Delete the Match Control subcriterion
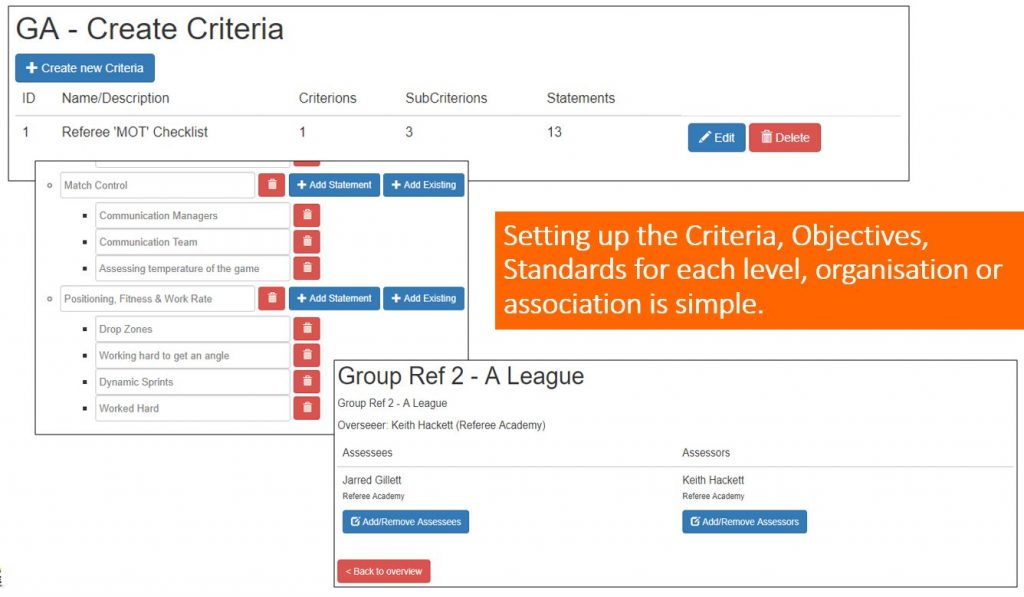1024x597 pixels. (x=271, y=185)
